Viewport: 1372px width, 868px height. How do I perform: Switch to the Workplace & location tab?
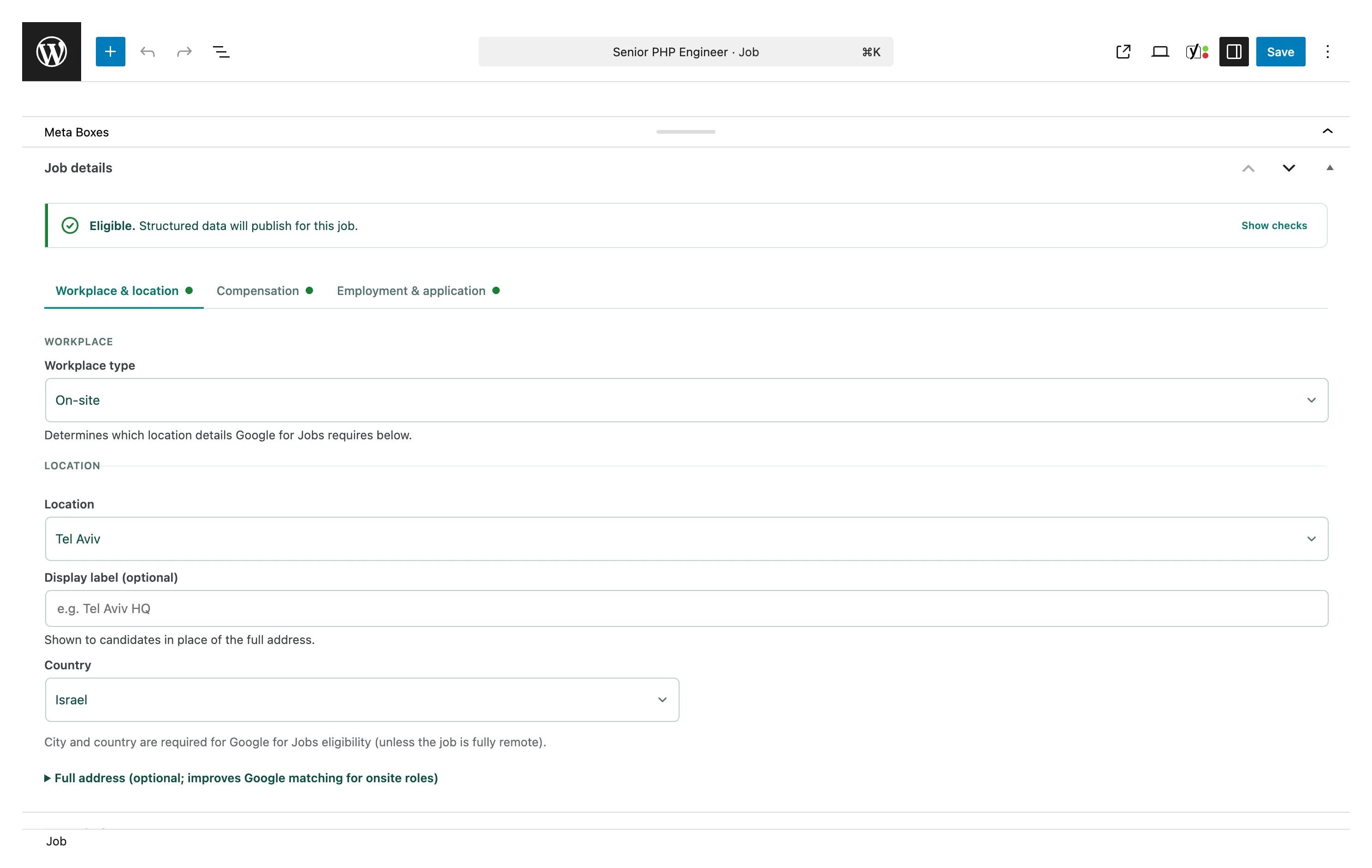[x=124, y=291]
